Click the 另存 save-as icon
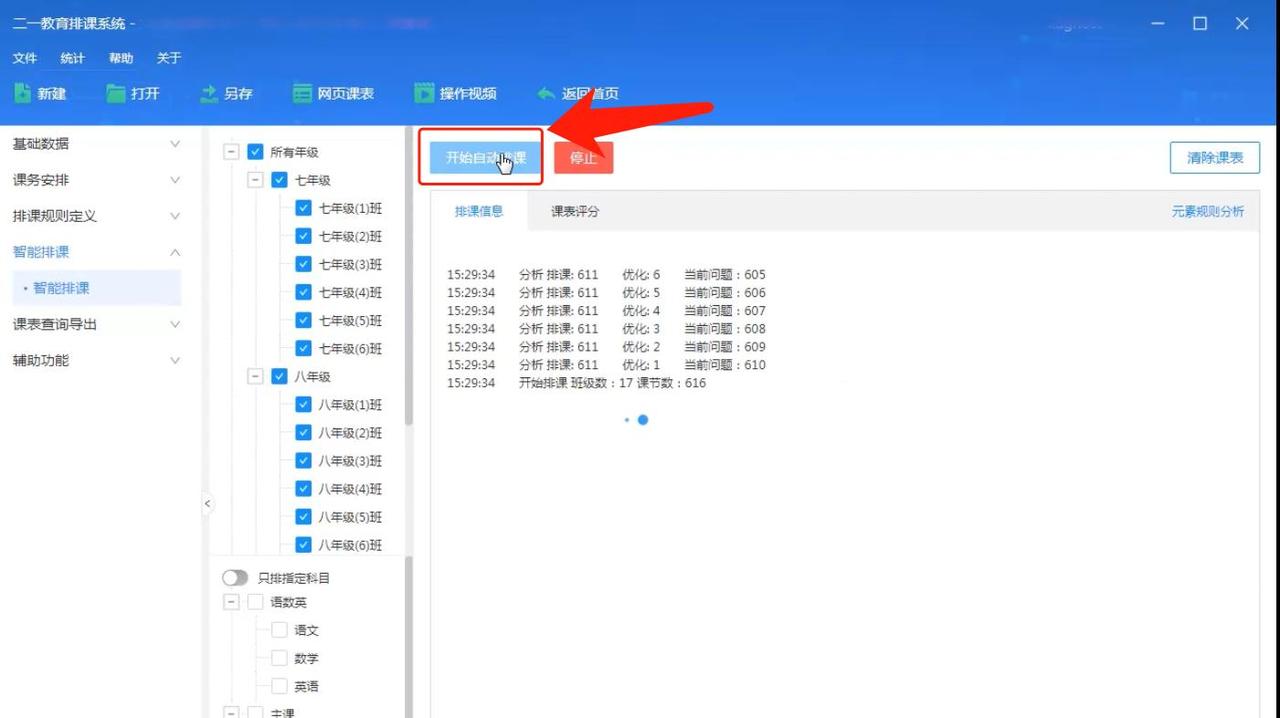This screenshot has width=1280, height=718. pyautogui.click(x=209, y=93)
